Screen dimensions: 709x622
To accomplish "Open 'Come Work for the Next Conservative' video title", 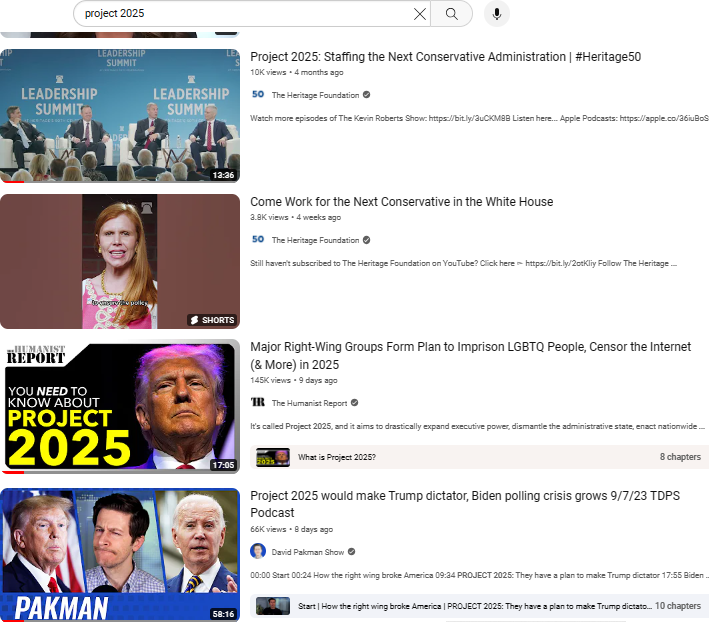I will pyautogui.click(x=402, y=202).
